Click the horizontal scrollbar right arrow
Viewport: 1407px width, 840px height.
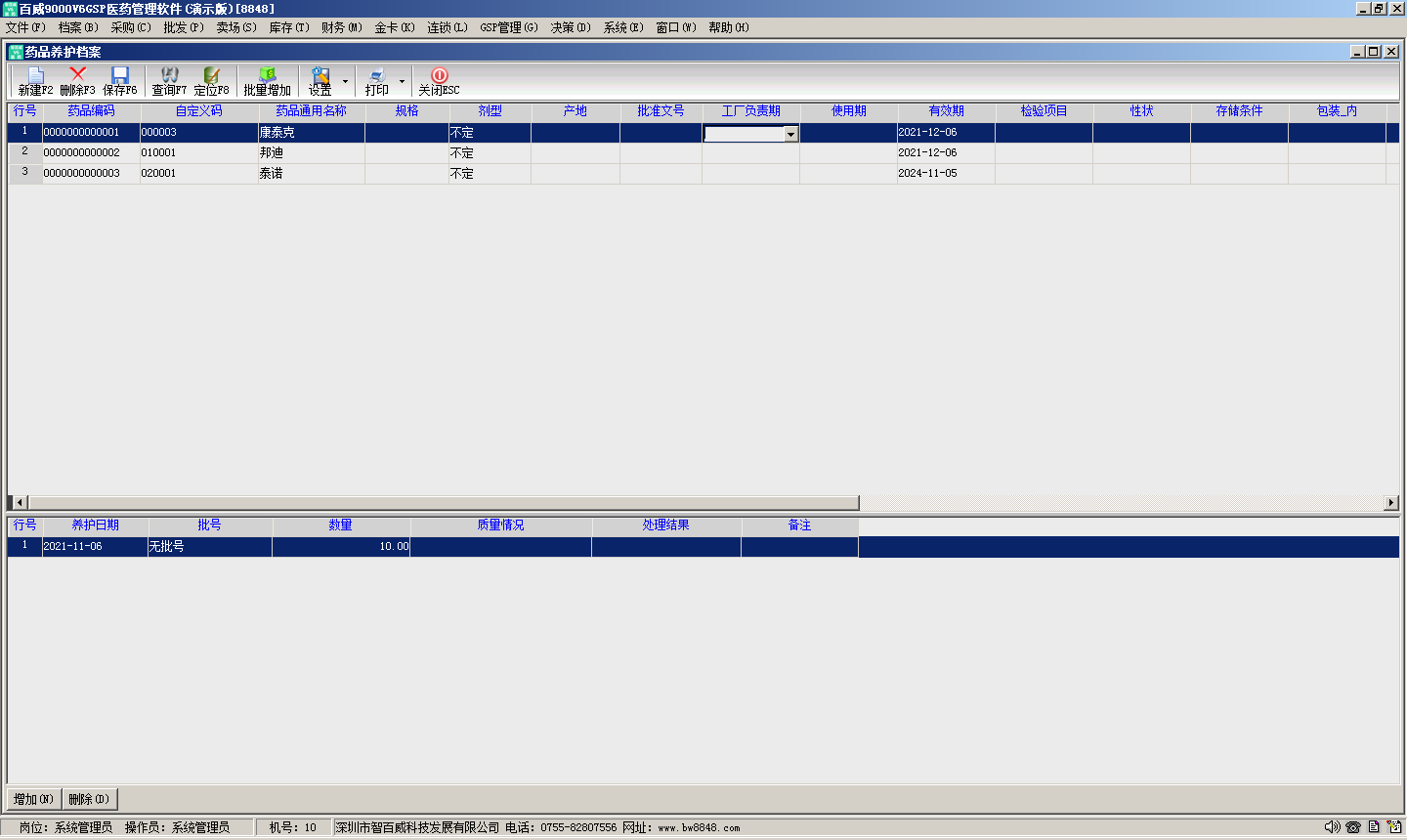click(1391, 502)
